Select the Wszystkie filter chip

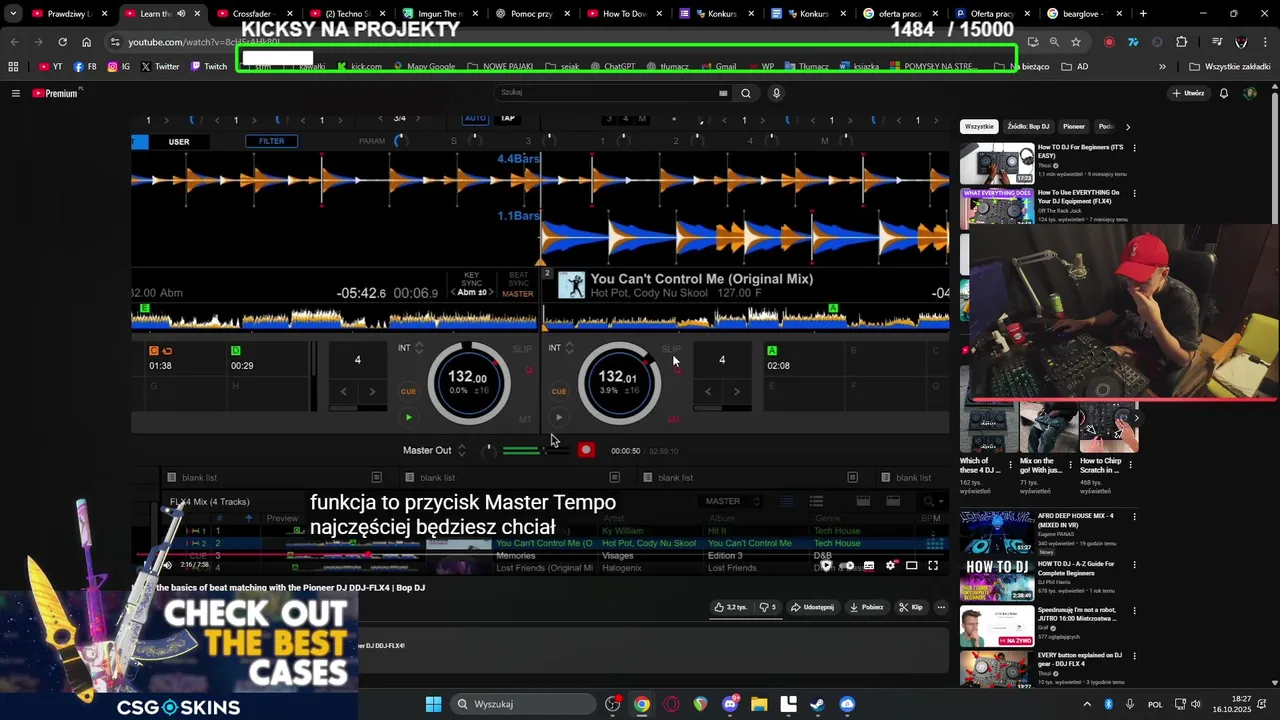coord(979,127)
